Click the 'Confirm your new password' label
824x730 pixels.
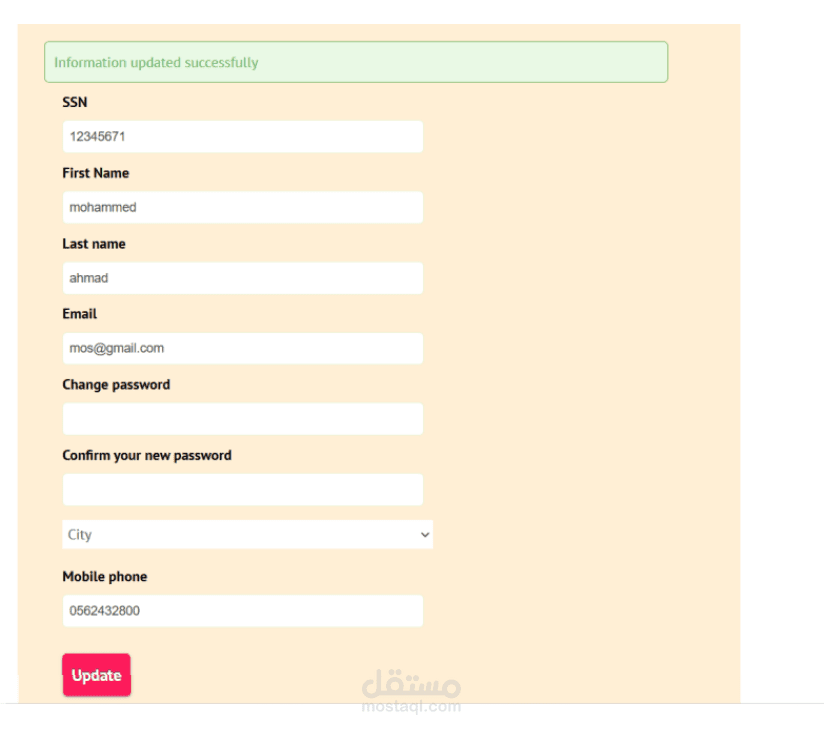[x=147, y=455]
